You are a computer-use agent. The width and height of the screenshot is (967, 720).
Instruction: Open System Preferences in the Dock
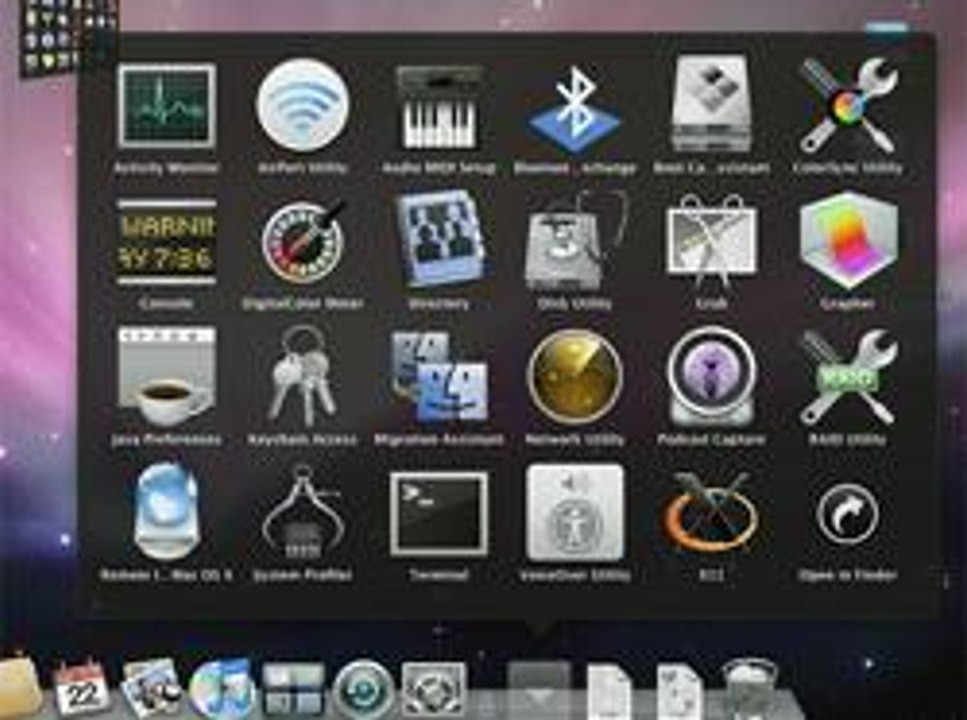434,690
